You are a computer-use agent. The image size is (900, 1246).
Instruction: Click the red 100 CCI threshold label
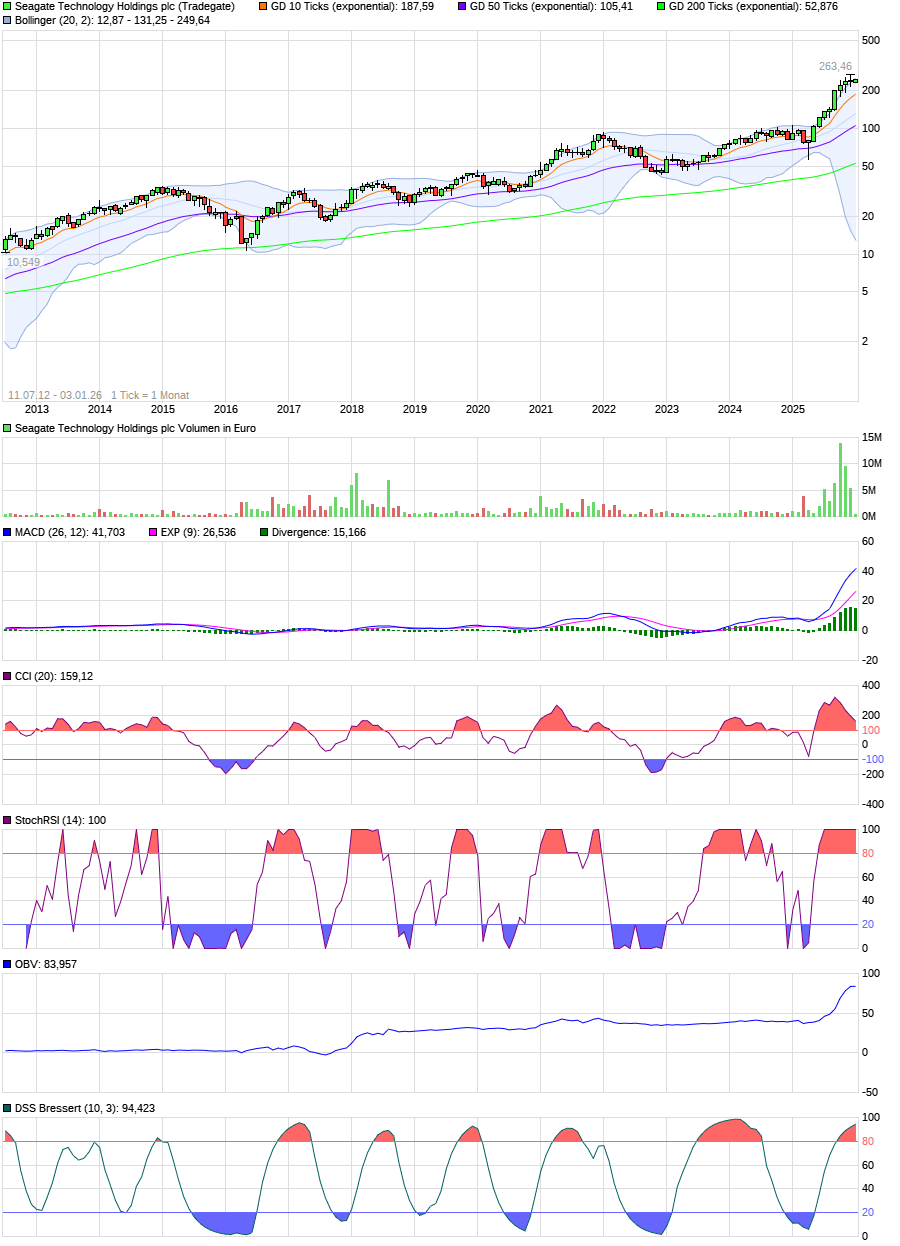[x=870, y=730]
